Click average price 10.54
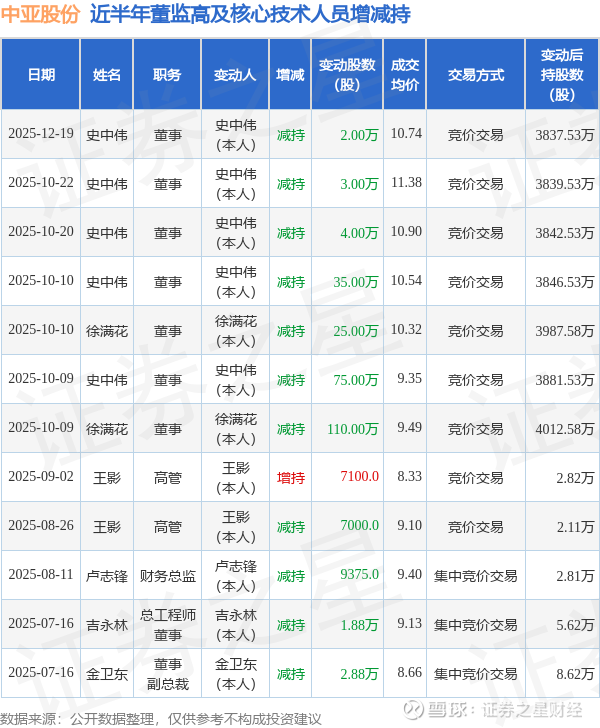The width and height of the screenshot is (600, 728). pos(406,281)
